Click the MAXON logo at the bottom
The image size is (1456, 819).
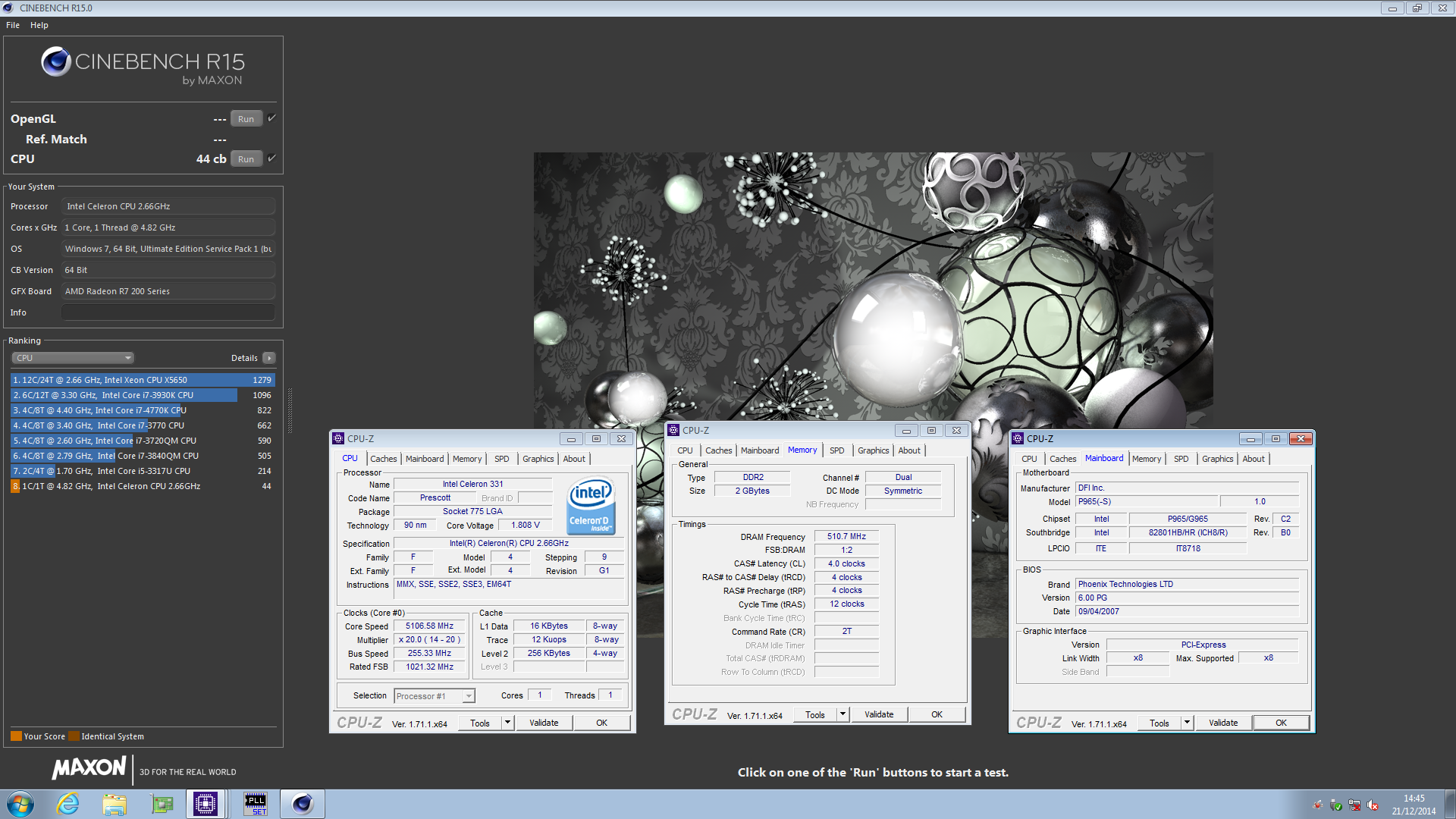coord(89,768)
